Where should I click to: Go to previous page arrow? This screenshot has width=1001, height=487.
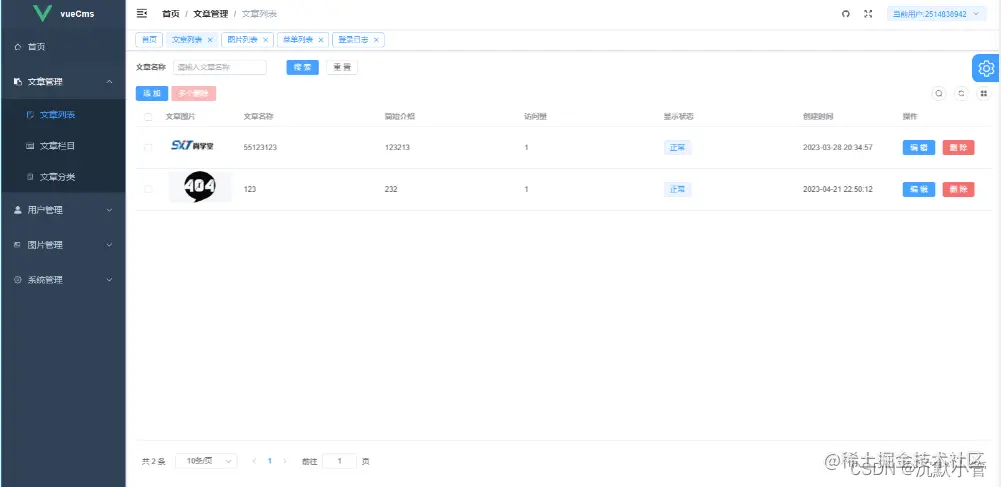coord(254,461)
